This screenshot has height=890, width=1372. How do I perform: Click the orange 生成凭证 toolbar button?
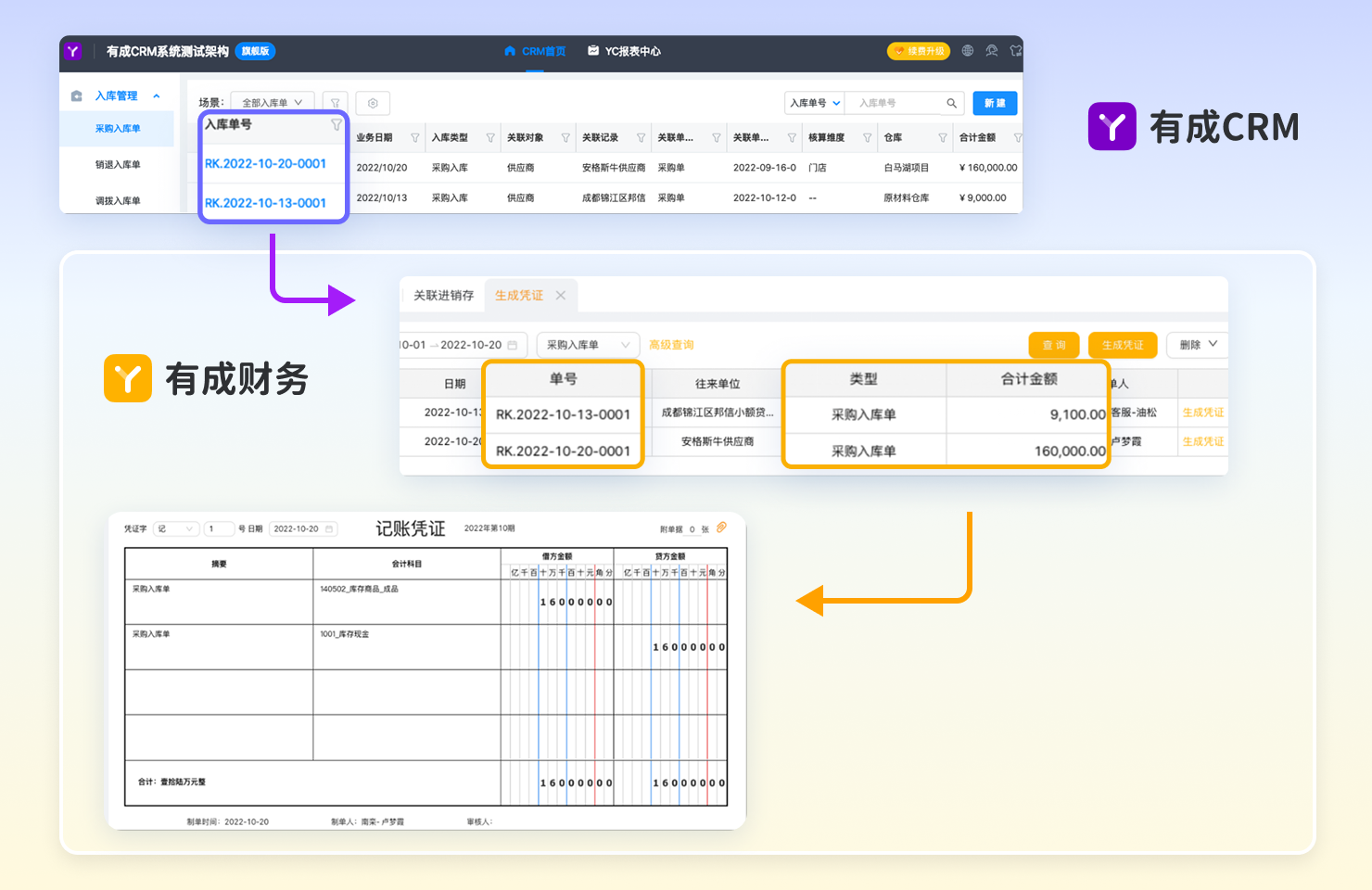[1123, 345]
